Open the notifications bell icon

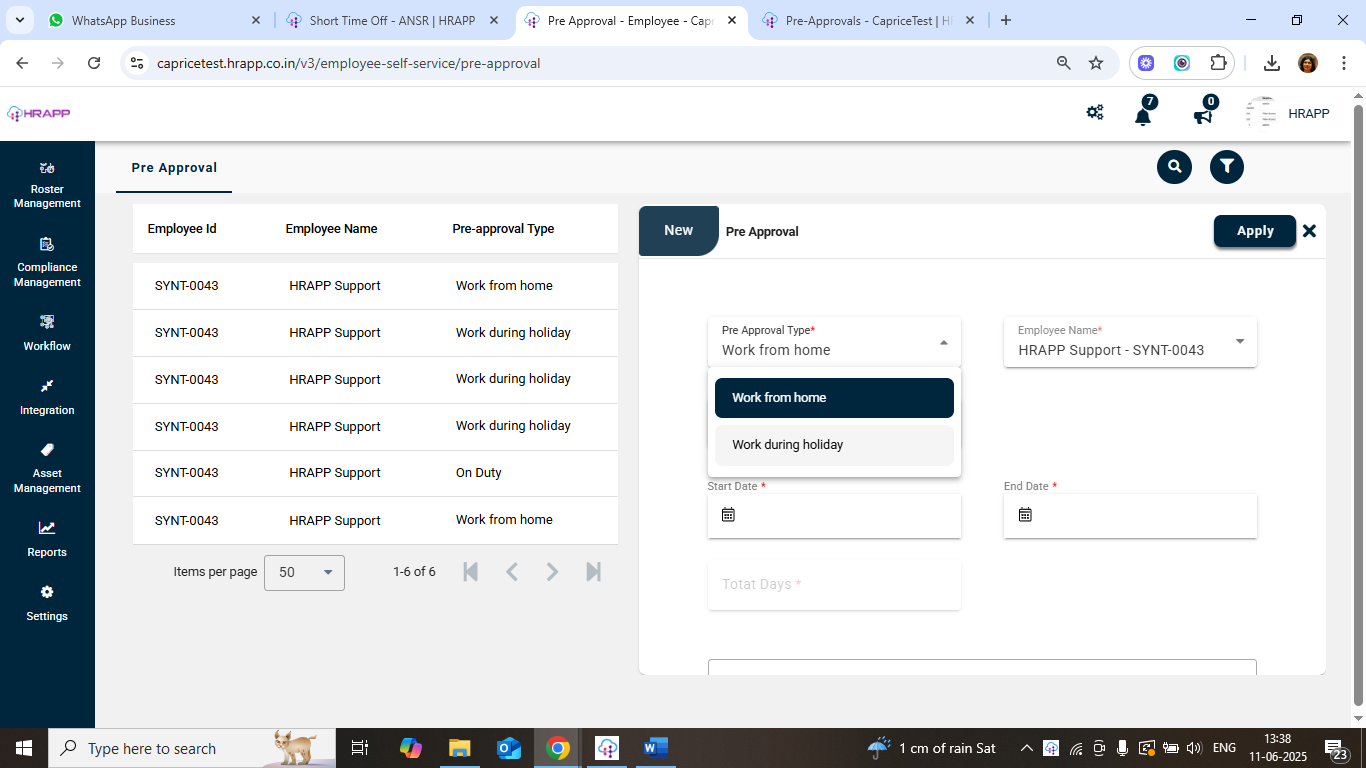point(1142,116)
